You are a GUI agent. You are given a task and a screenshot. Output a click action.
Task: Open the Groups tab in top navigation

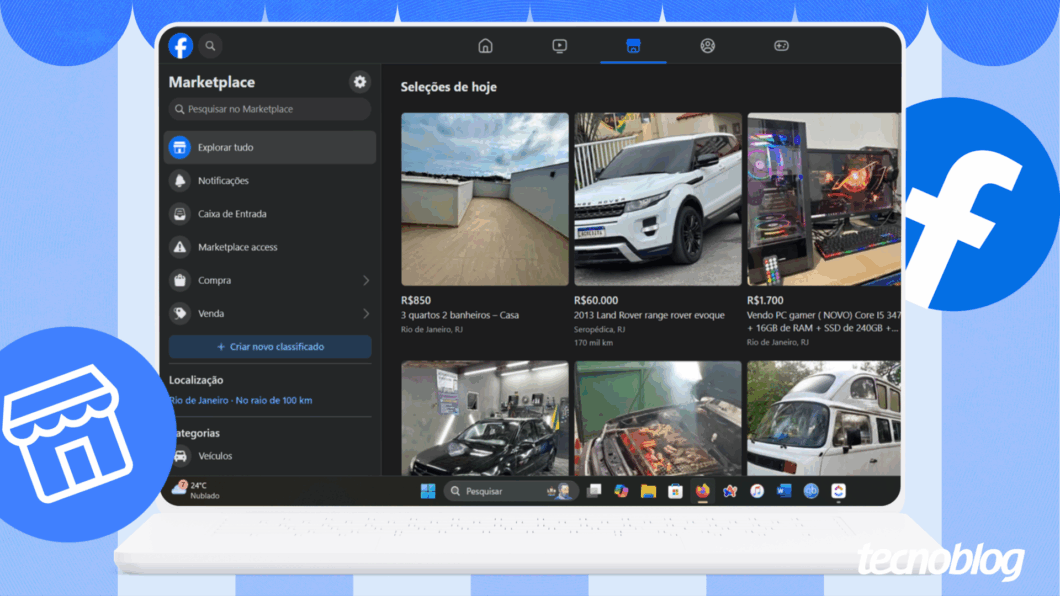pyautogui.click(x=707, y=46)
